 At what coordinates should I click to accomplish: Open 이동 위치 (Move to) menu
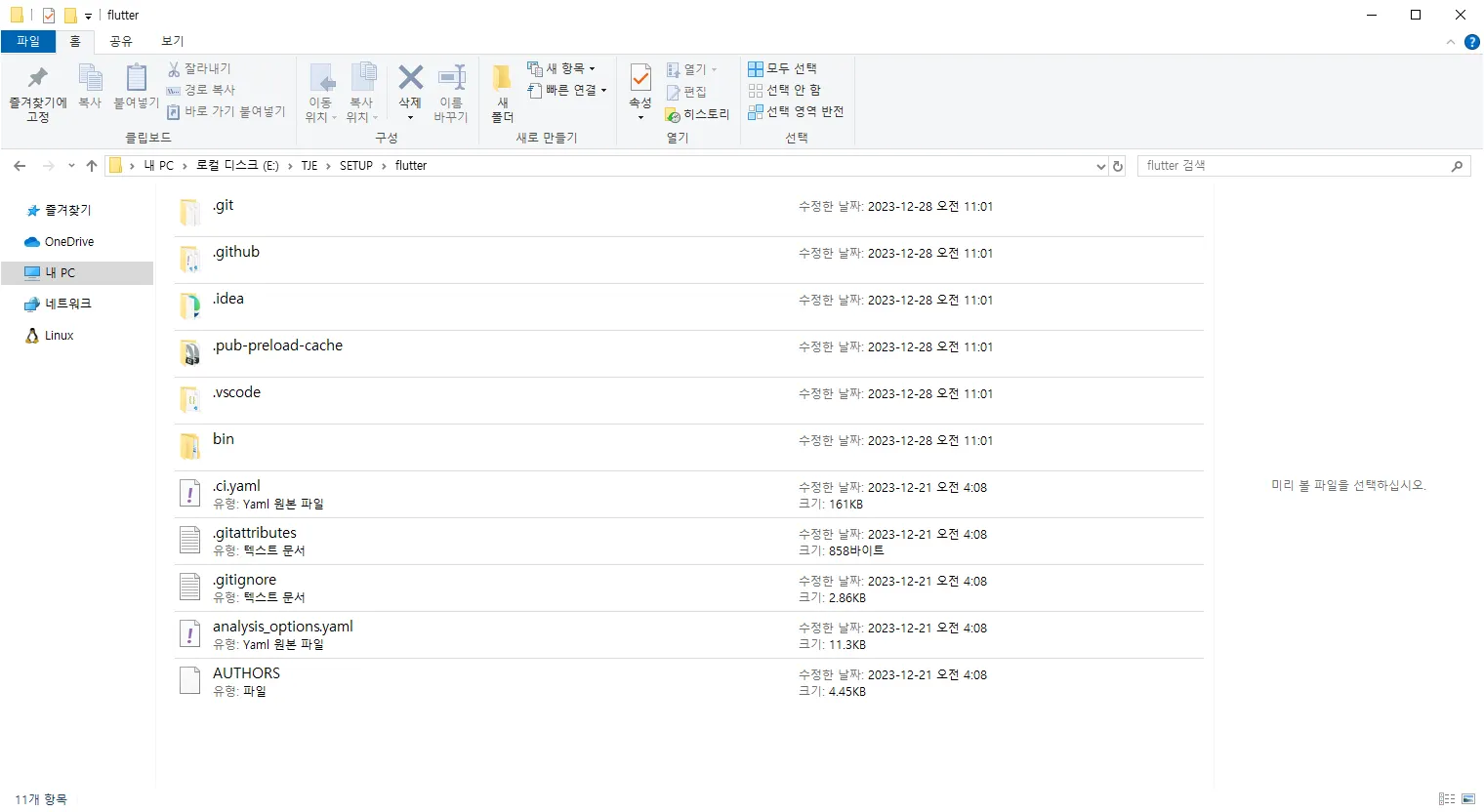321,93
